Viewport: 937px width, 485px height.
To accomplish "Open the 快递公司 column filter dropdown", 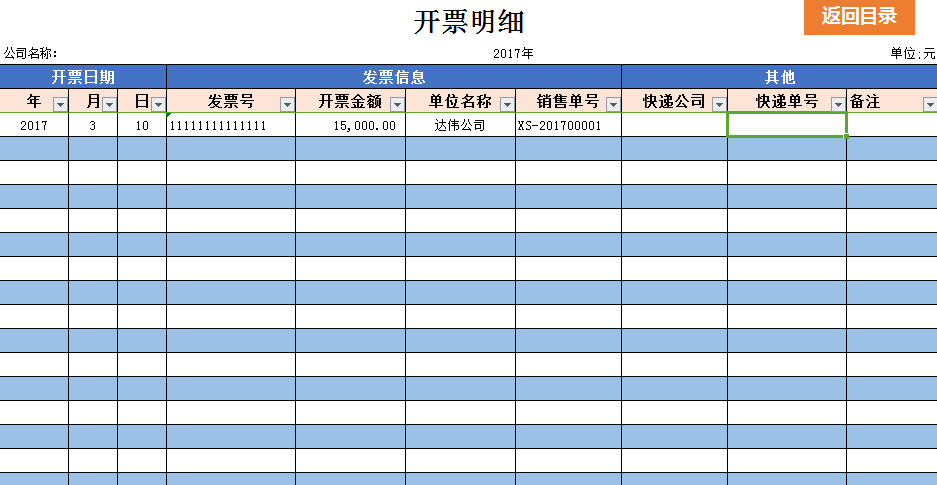I will [x=719, y=105].
